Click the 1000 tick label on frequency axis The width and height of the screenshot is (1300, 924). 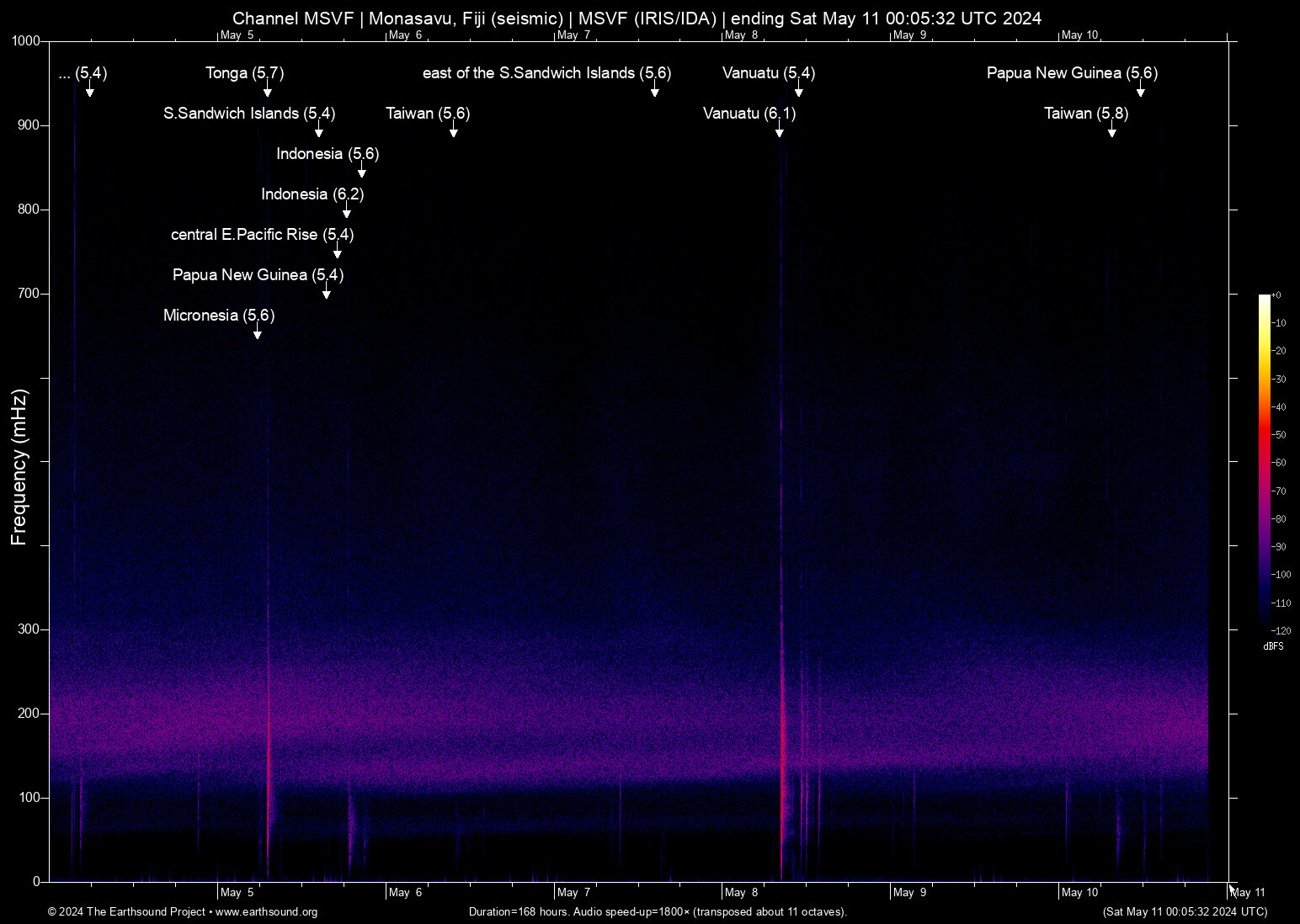click(27, 41)
